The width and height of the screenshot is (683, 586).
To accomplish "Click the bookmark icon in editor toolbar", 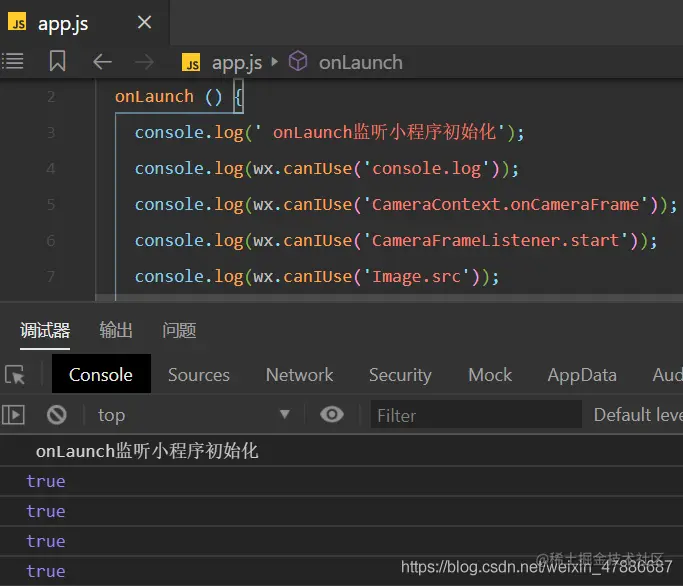I will point(57,61).
